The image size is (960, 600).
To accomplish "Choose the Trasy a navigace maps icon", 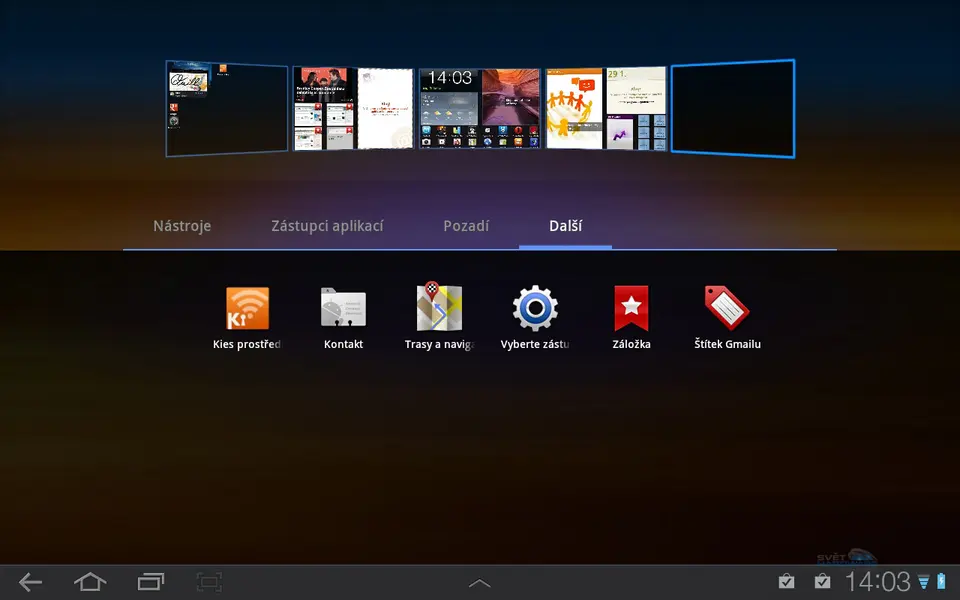I will tap(439, 308).
